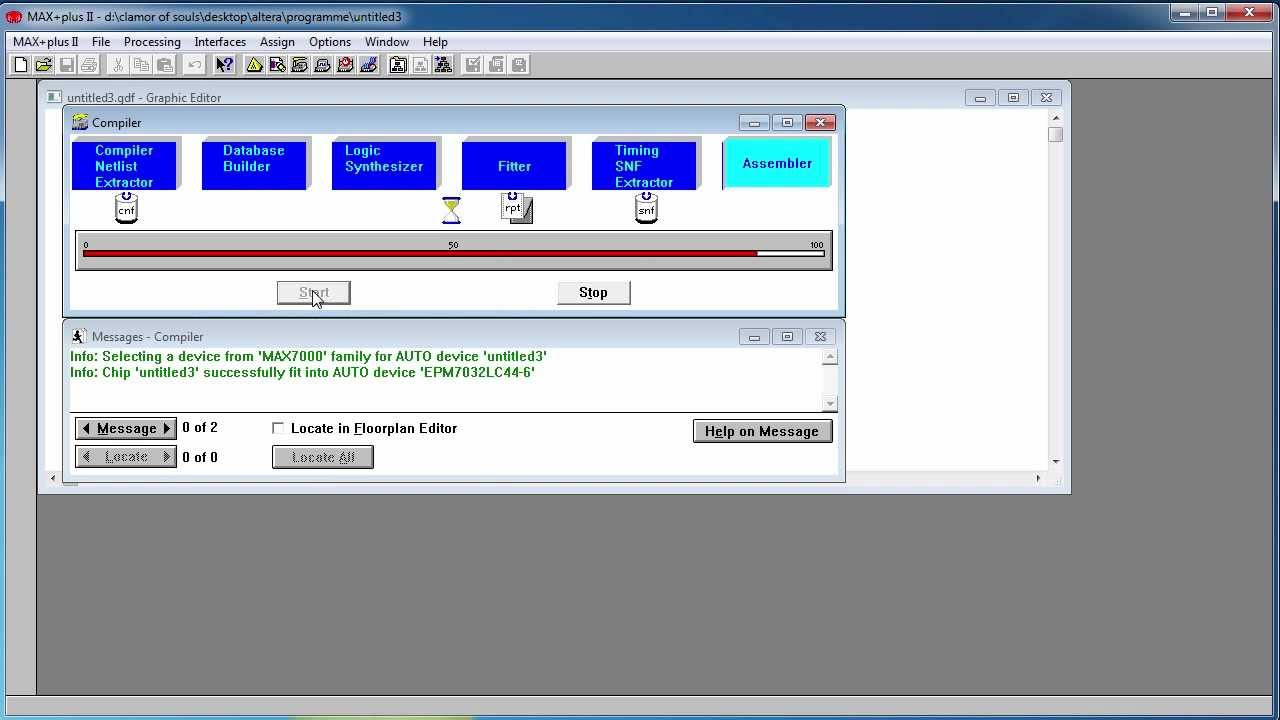1280x720 pixels.
Task: Click the messages list scroll down arrow
Action: [830, 403]
